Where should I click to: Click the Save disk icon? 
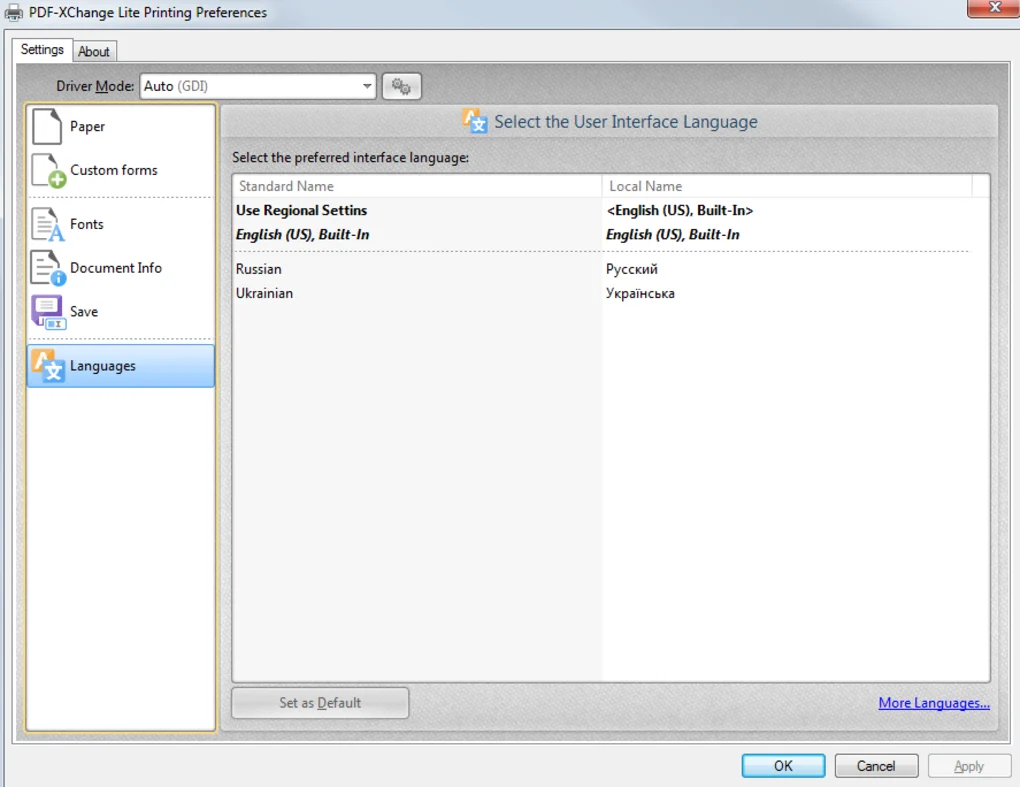click(x=47, y=312)
